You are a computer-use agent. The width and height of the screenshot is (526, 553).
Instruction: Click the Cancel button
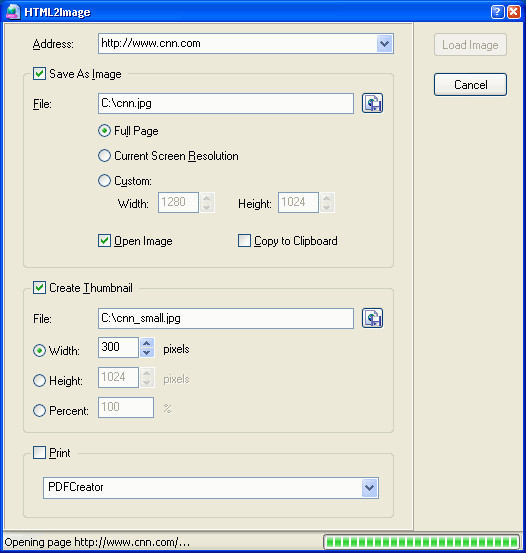coord(470,85)
